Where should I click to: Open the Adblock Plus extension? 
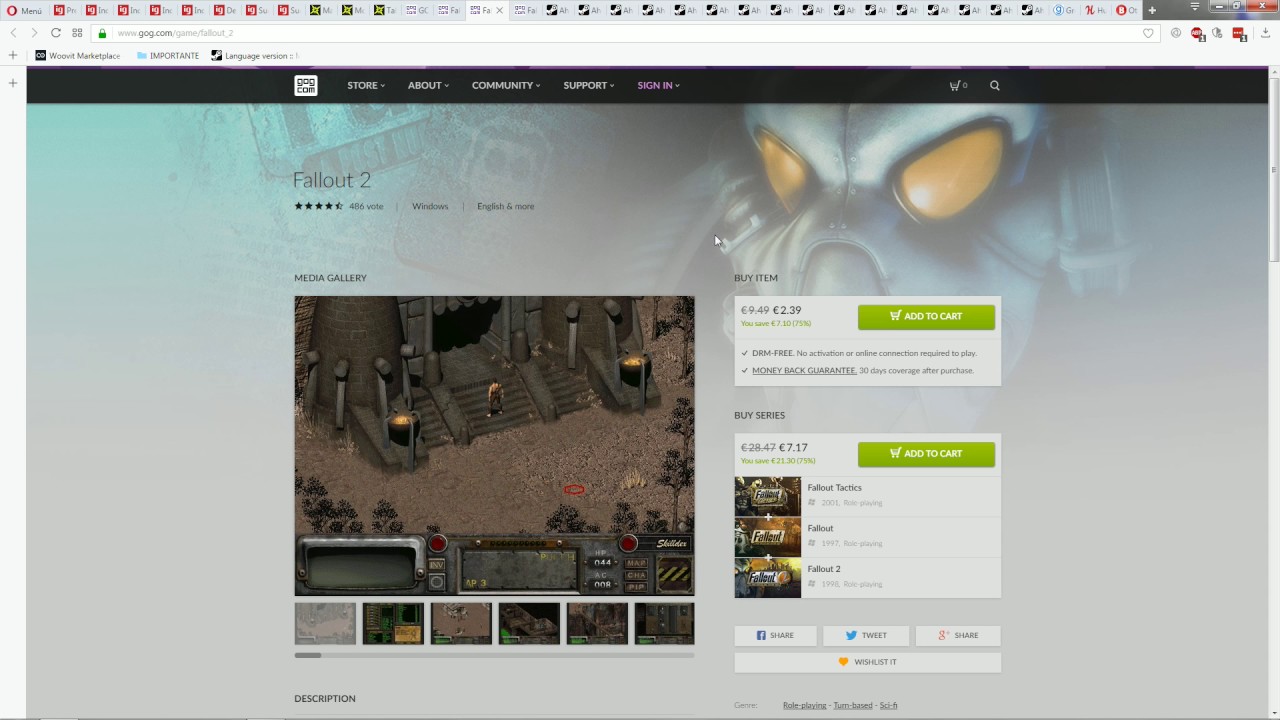[1197, 33]
